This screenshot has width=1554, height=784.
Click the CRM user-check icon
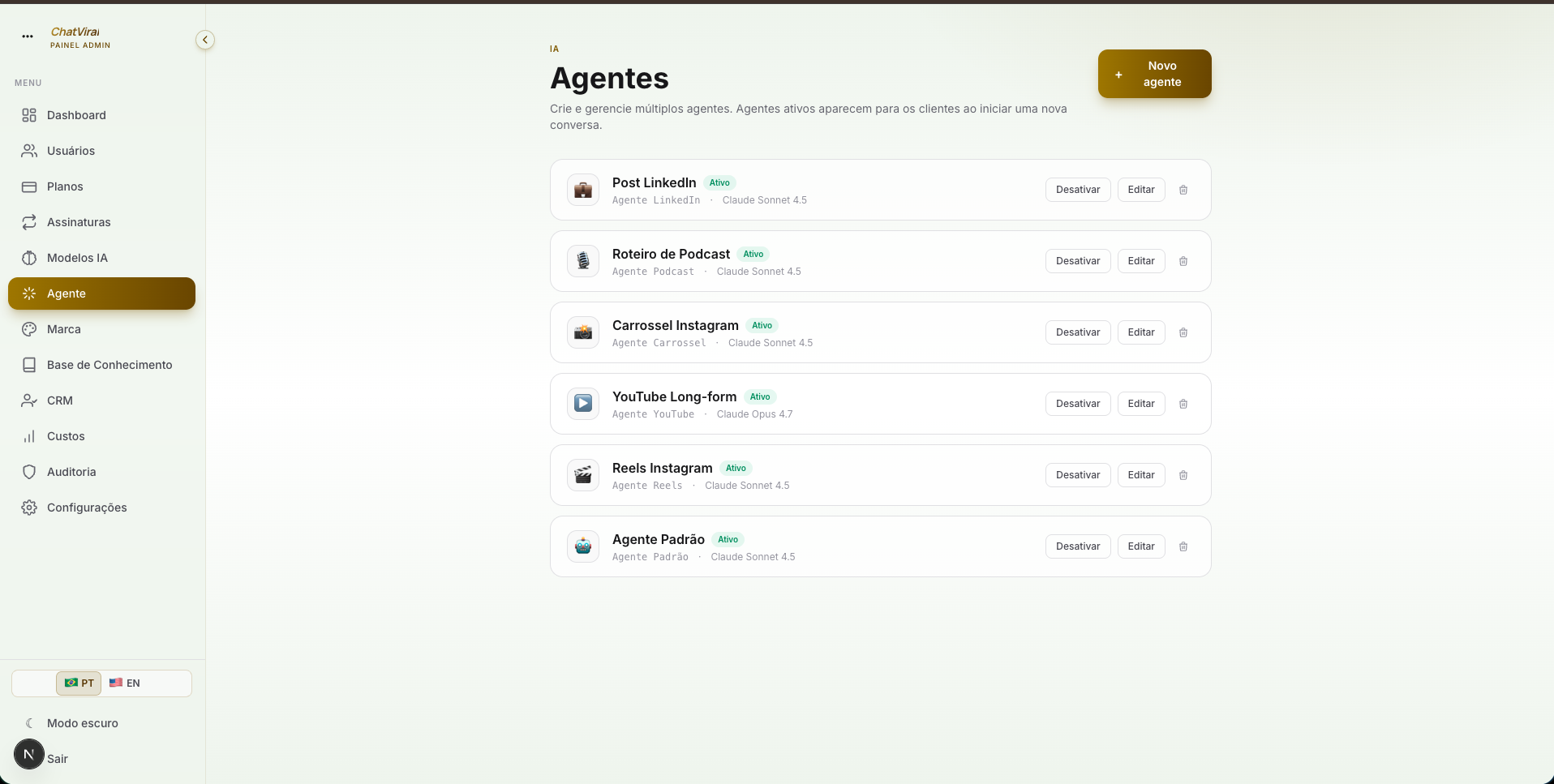tap(29, 401)
